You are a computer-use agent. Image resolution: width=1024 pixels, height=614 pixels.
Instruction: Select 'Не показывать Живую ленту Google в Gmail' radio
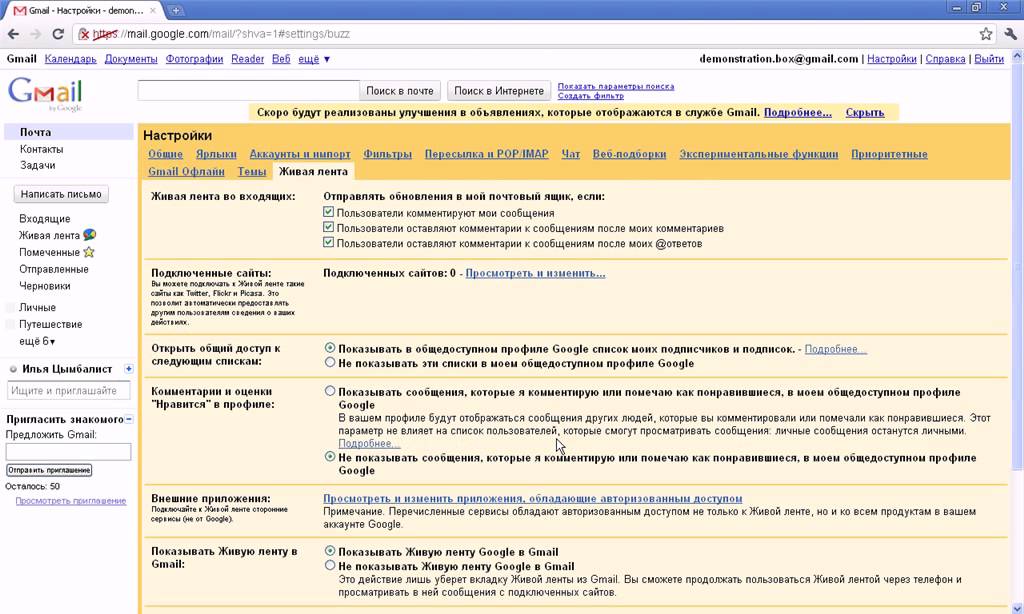(330, 566)
